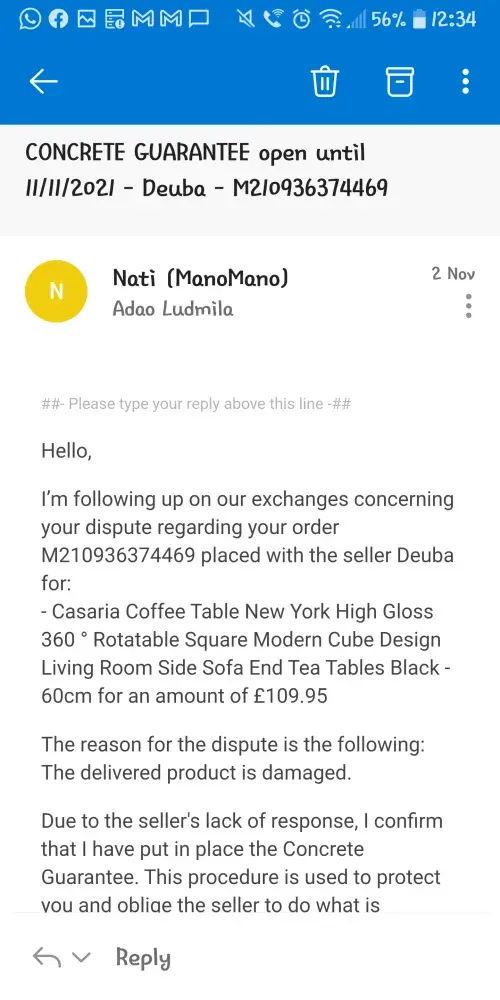
Task: Archive this email using the archive icon
Action: (400, 82)
